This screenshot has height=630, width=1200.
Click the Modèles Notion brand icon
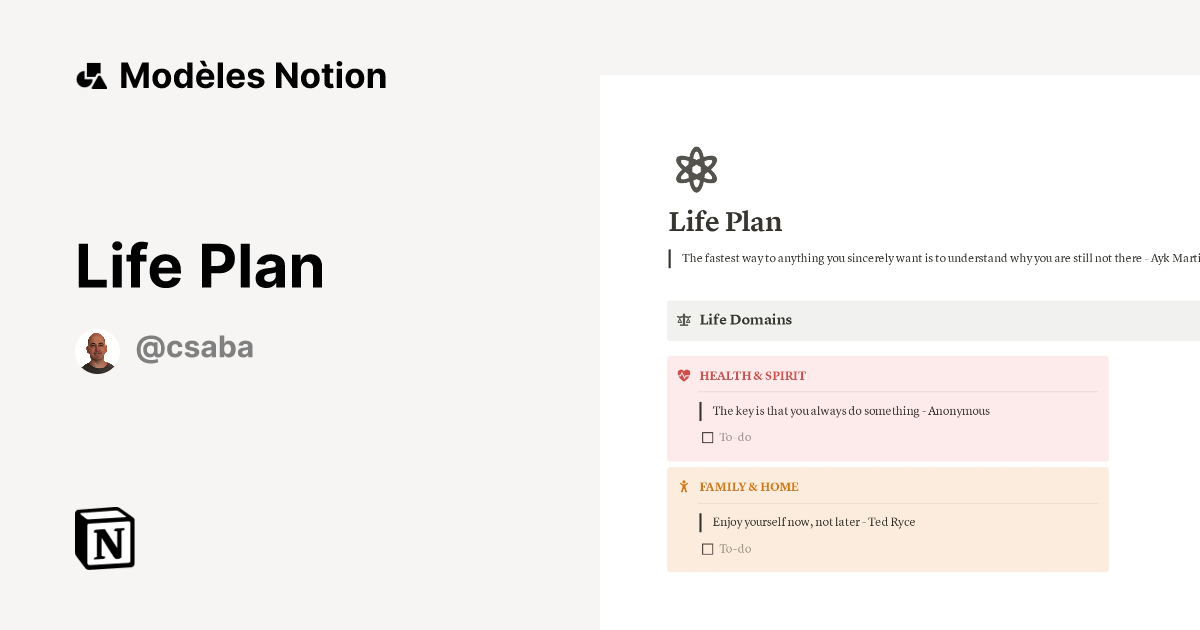(x=91, y=75)
